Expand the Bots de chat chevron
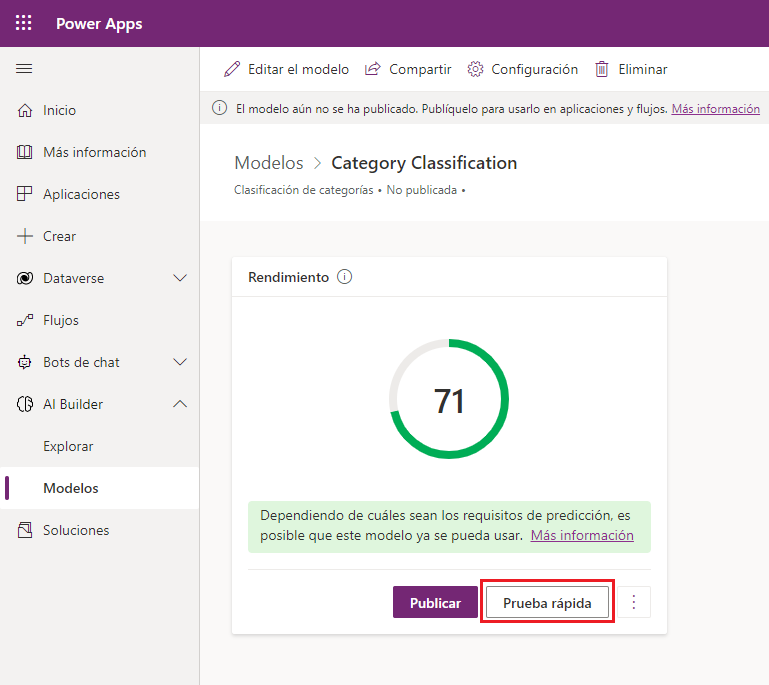Viewport: 769px width, 685px height. tap(180, 362)
